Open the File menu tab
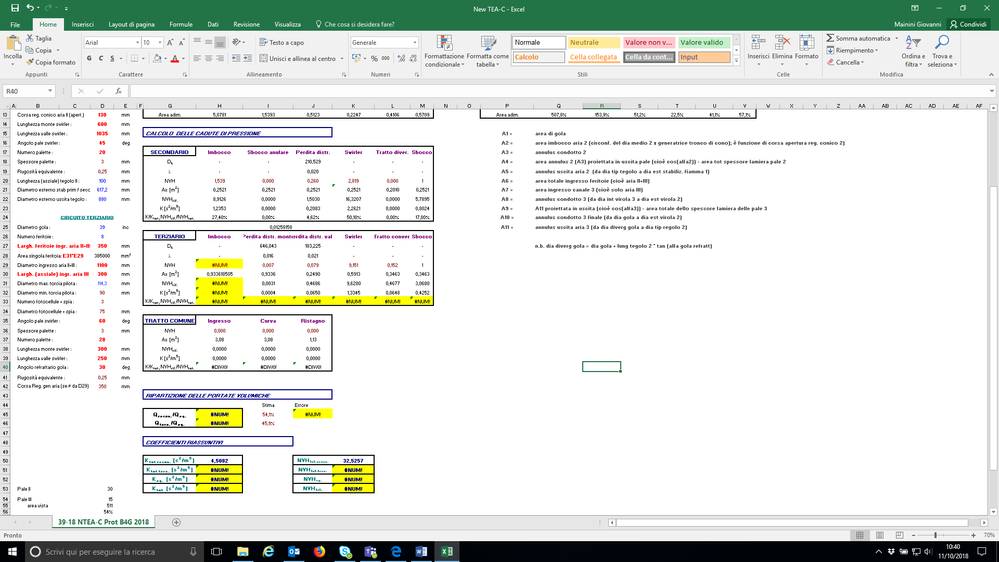This screenshot has width=999, height=562. click(x=15, y=24)
